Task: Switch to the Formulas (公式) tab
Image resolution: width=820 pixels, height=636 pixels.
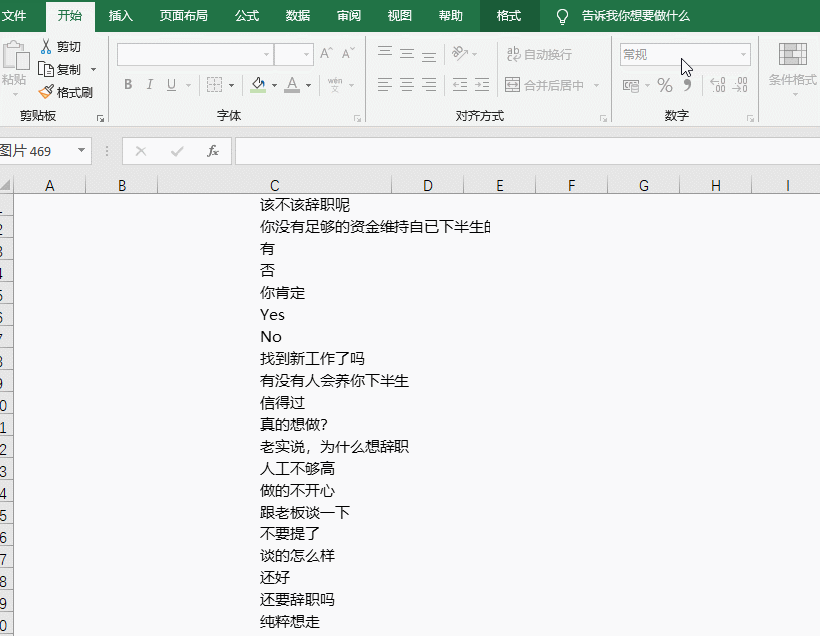Action: tap(247, 16)
